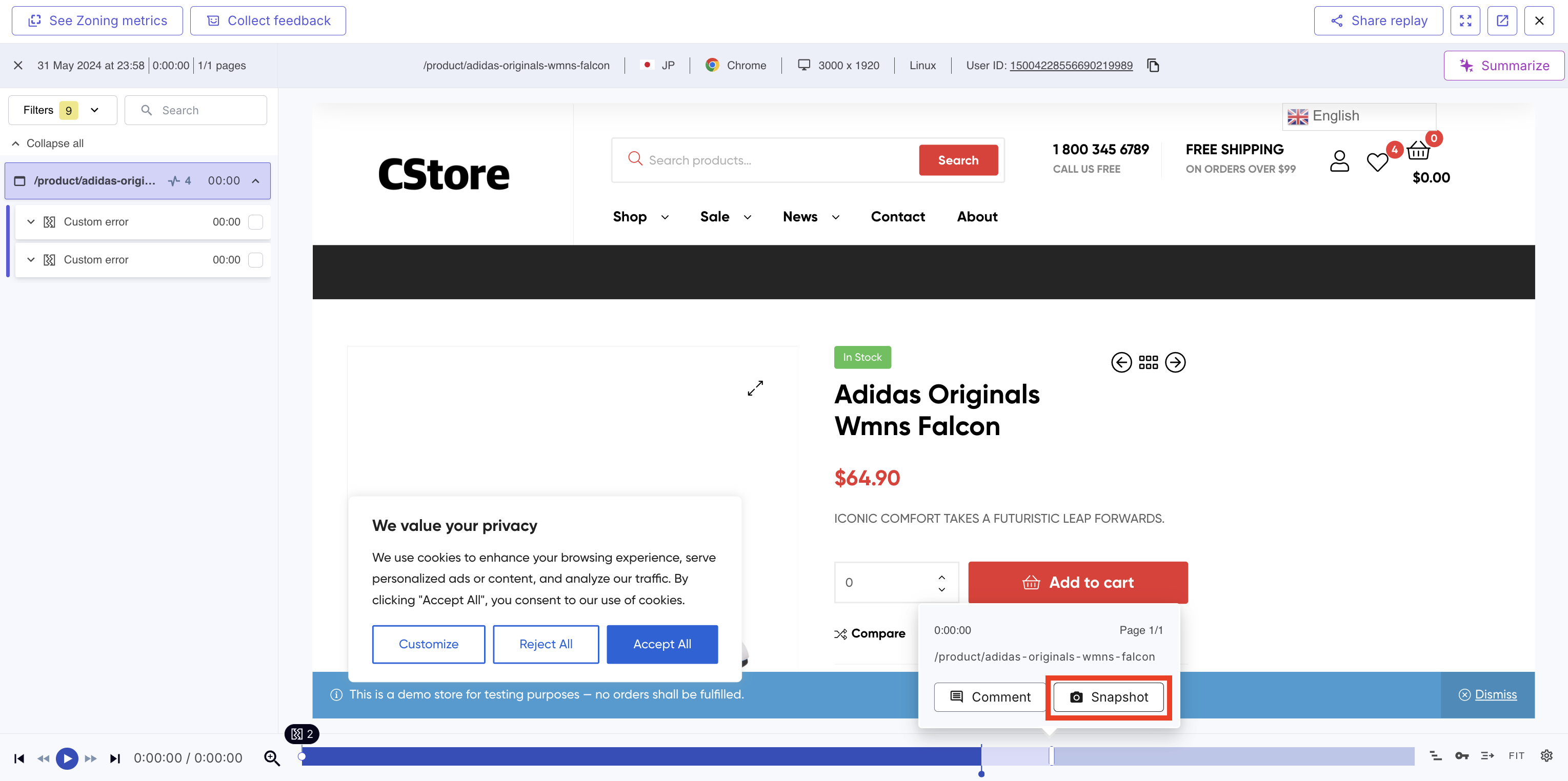Skip to the end of the replay

[115, 758]
